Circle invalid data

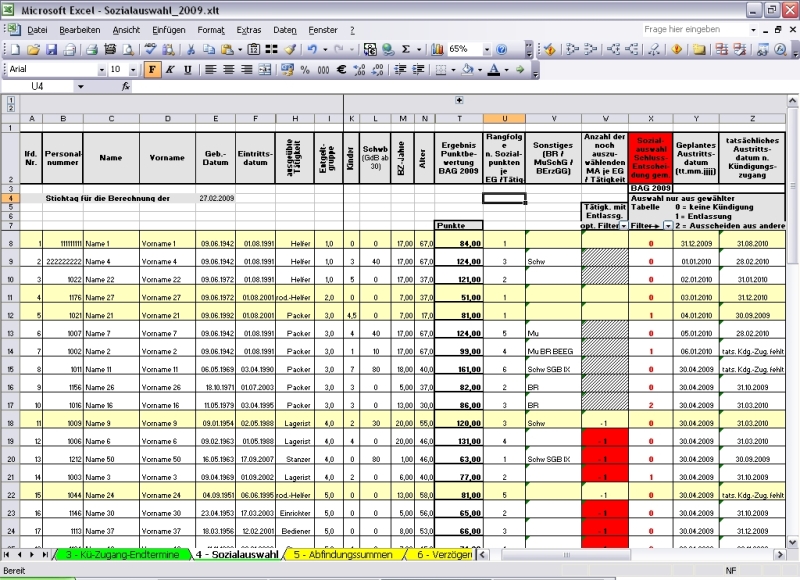click(721, 49)
